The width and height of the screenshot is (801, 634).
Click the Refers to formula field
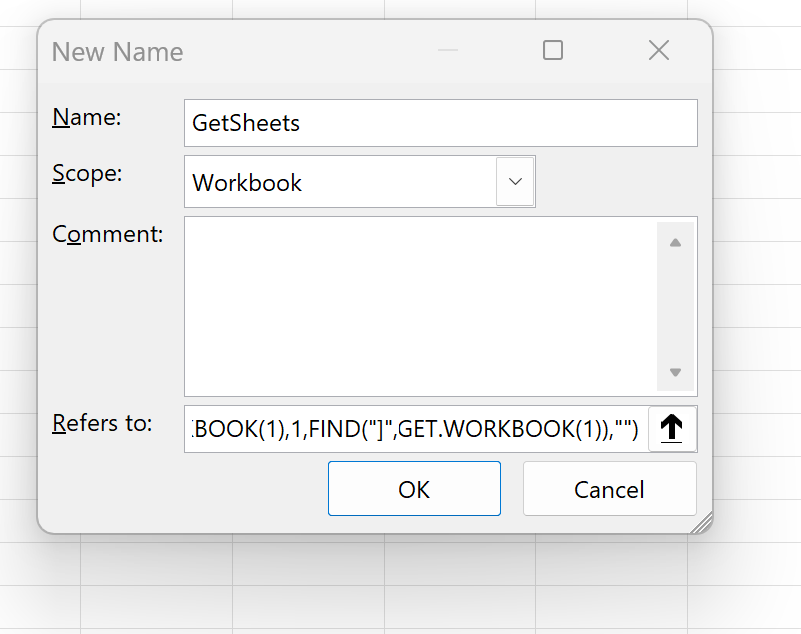[416, 429]
